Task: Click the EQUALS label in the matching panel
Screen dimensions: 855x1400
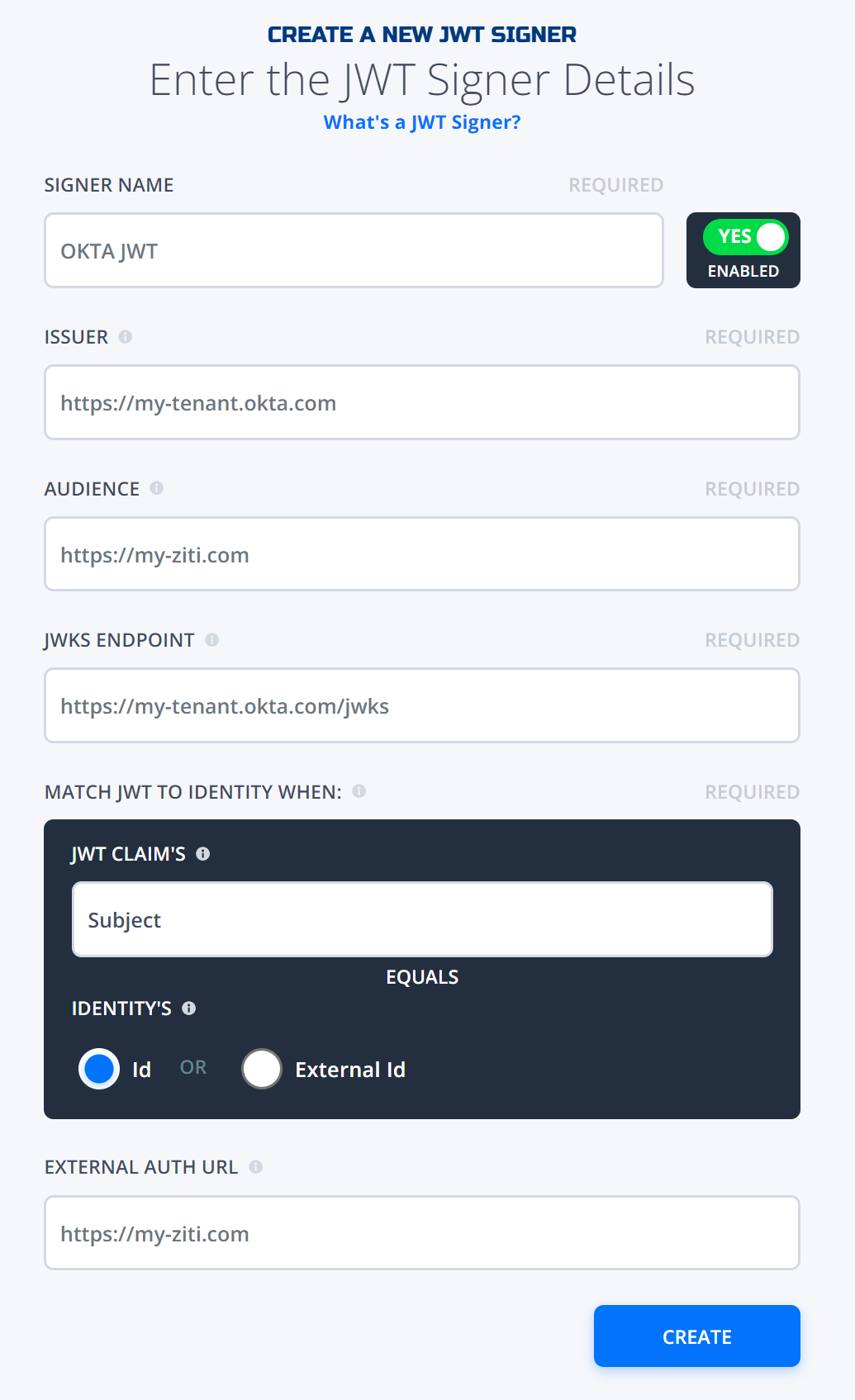Action: 422,977
